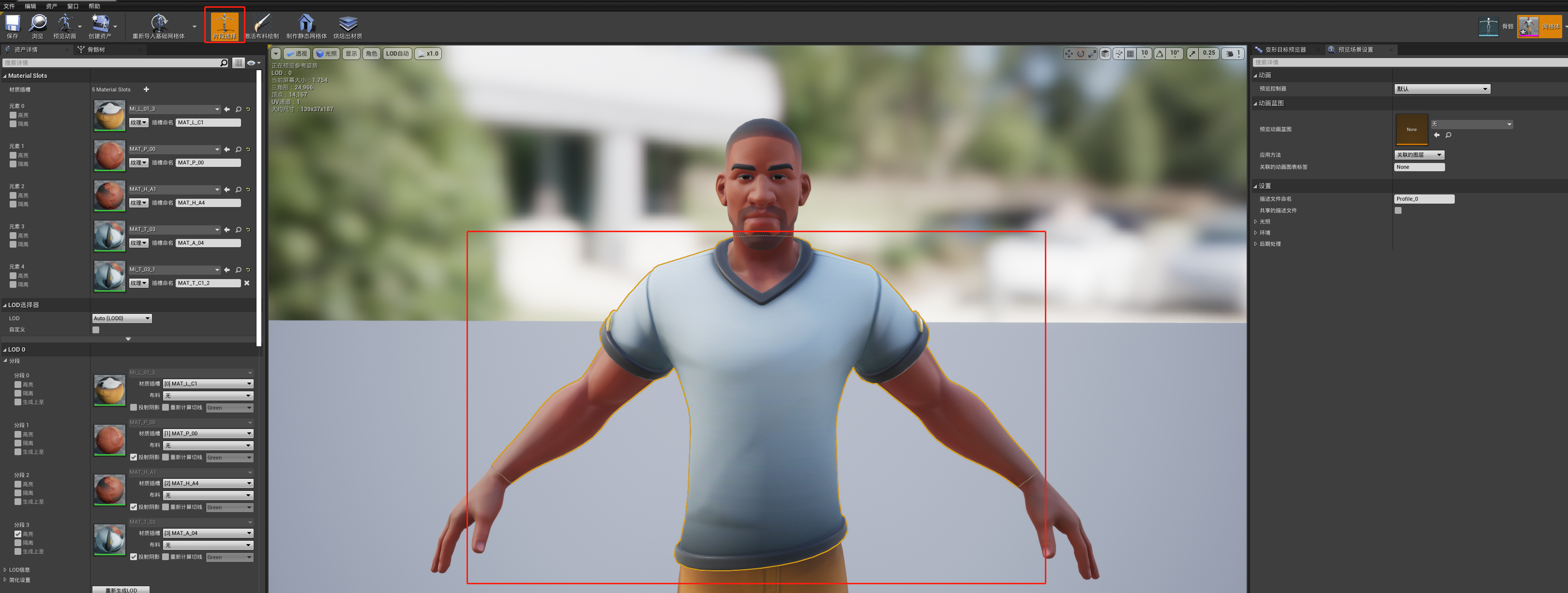The image size is (1568, 593).
Task: Click the 光照 viewport lighting button
Action: (326, 54)
